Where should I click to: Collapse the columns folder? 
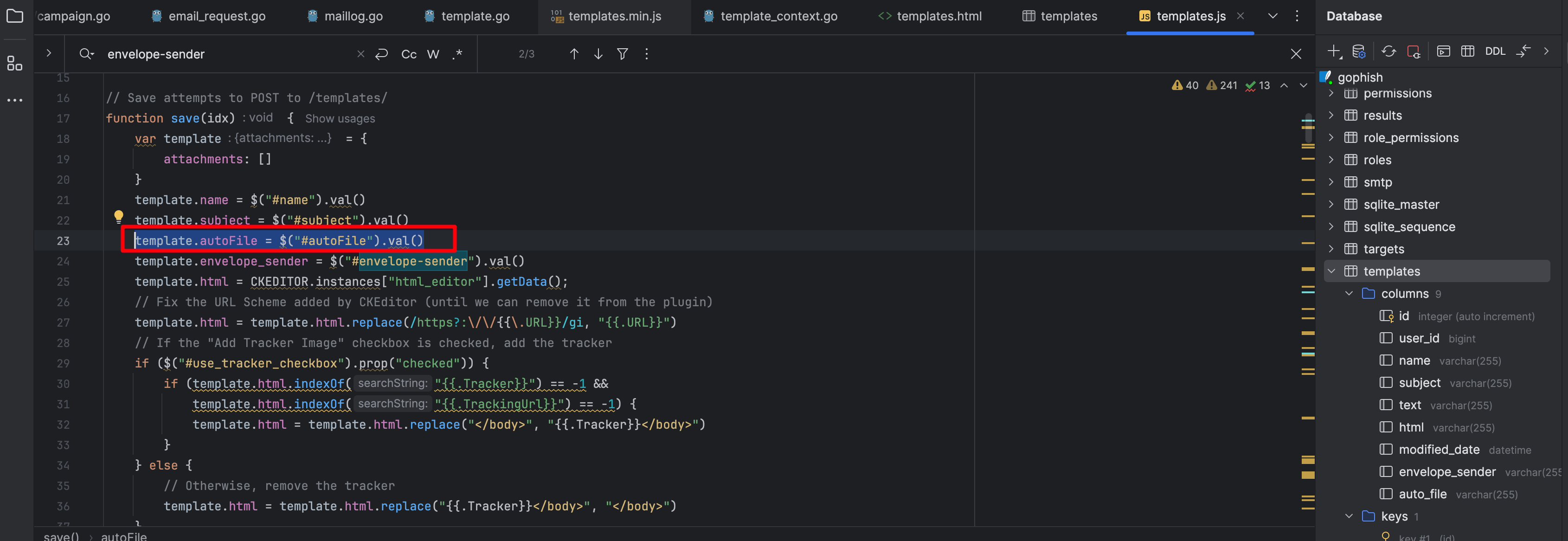(x=1349, y=294)
